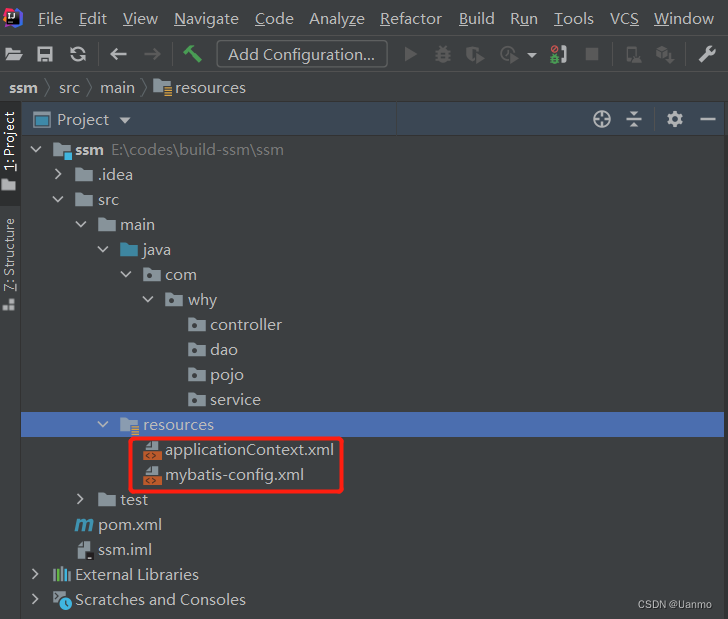Select pom.xml Maven file
This screenshot has width=728, height=619.
pyautogui.click(x=118, y=525)
